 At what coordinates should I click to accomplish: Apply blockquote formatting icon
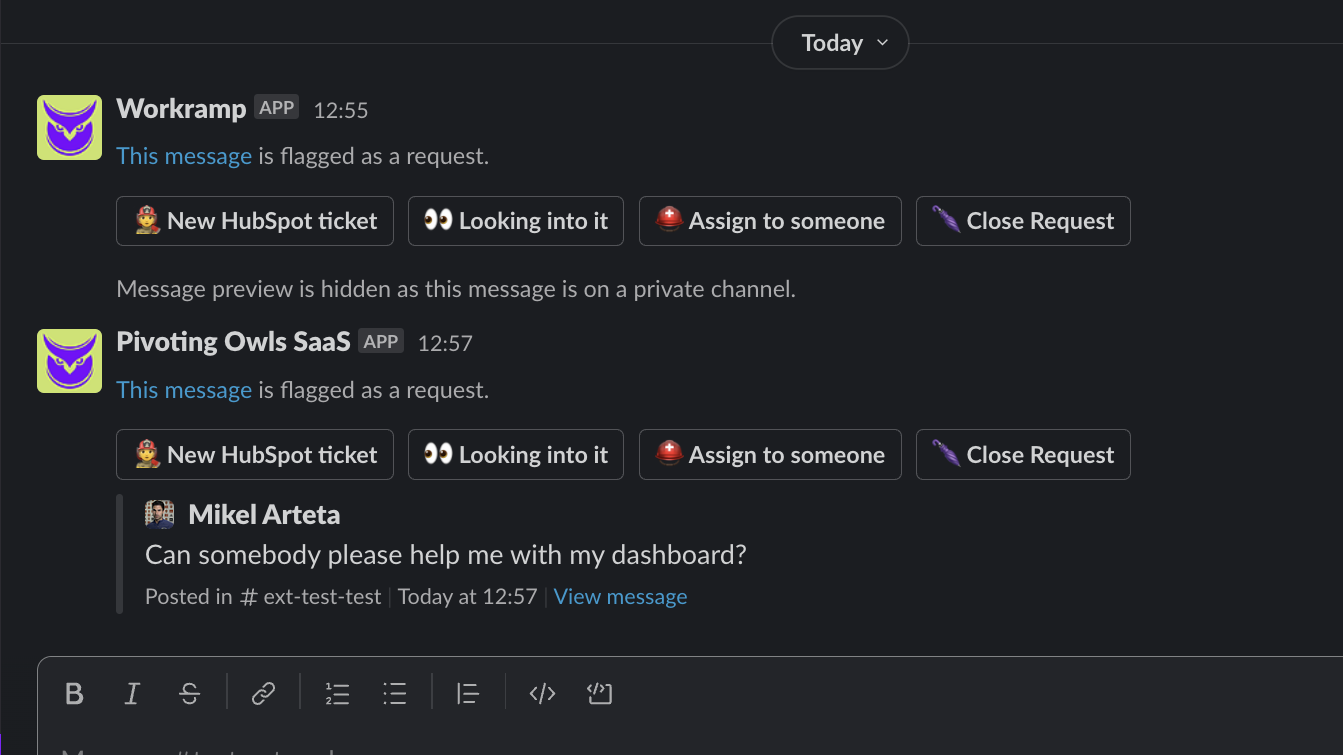(x=467, y=693)
